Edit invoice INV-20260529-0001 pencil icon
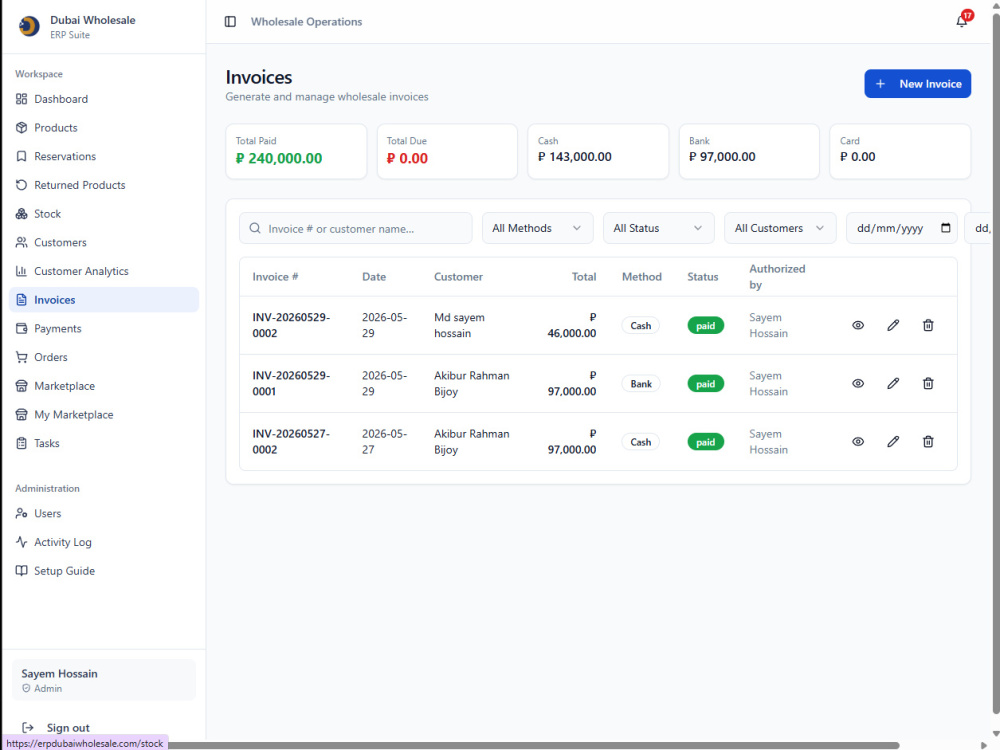1000x750 pixels. 893,383
